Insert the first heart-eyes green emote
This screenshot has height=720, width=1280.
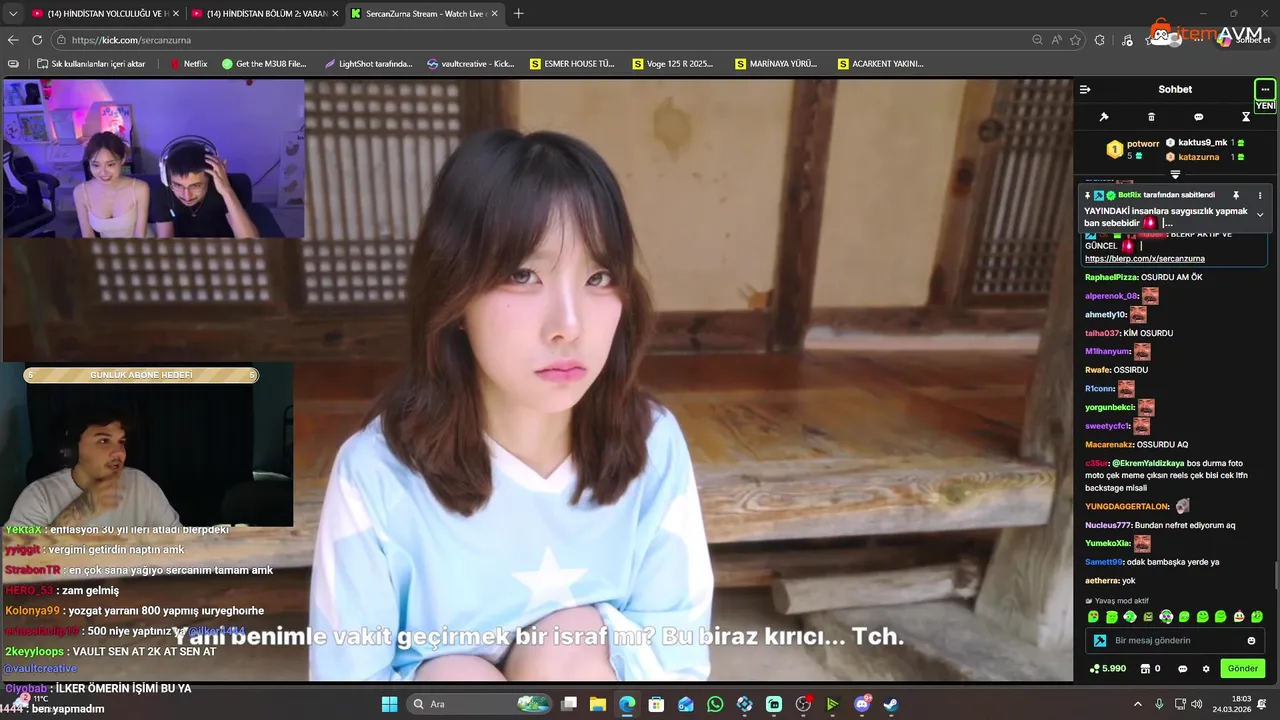click(x=1093, y=616)
